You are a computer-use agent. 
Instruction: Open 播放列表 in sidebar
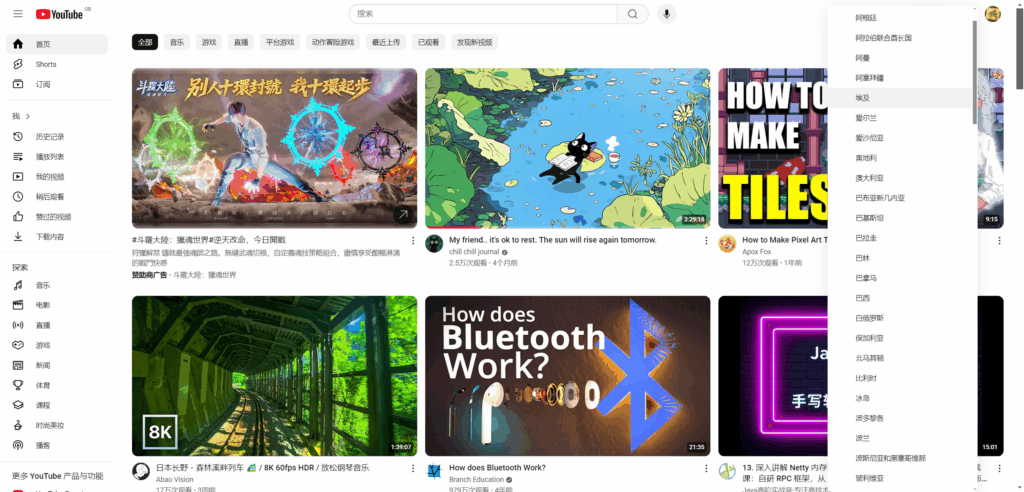click(57, 157)
